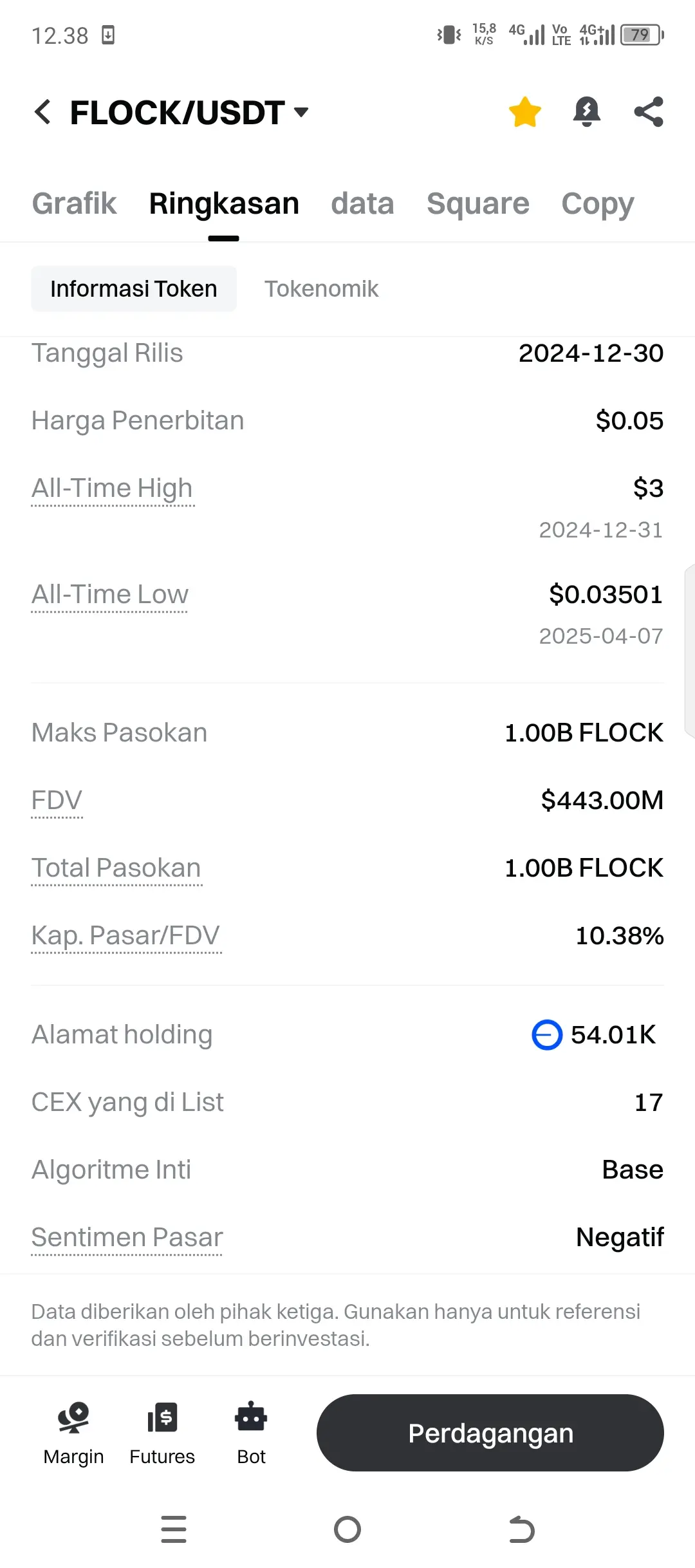Image resolution: width=695 pixels, height=1568 pixels.
Task: Open the trading Bot icon
Action: point(251,1433)
